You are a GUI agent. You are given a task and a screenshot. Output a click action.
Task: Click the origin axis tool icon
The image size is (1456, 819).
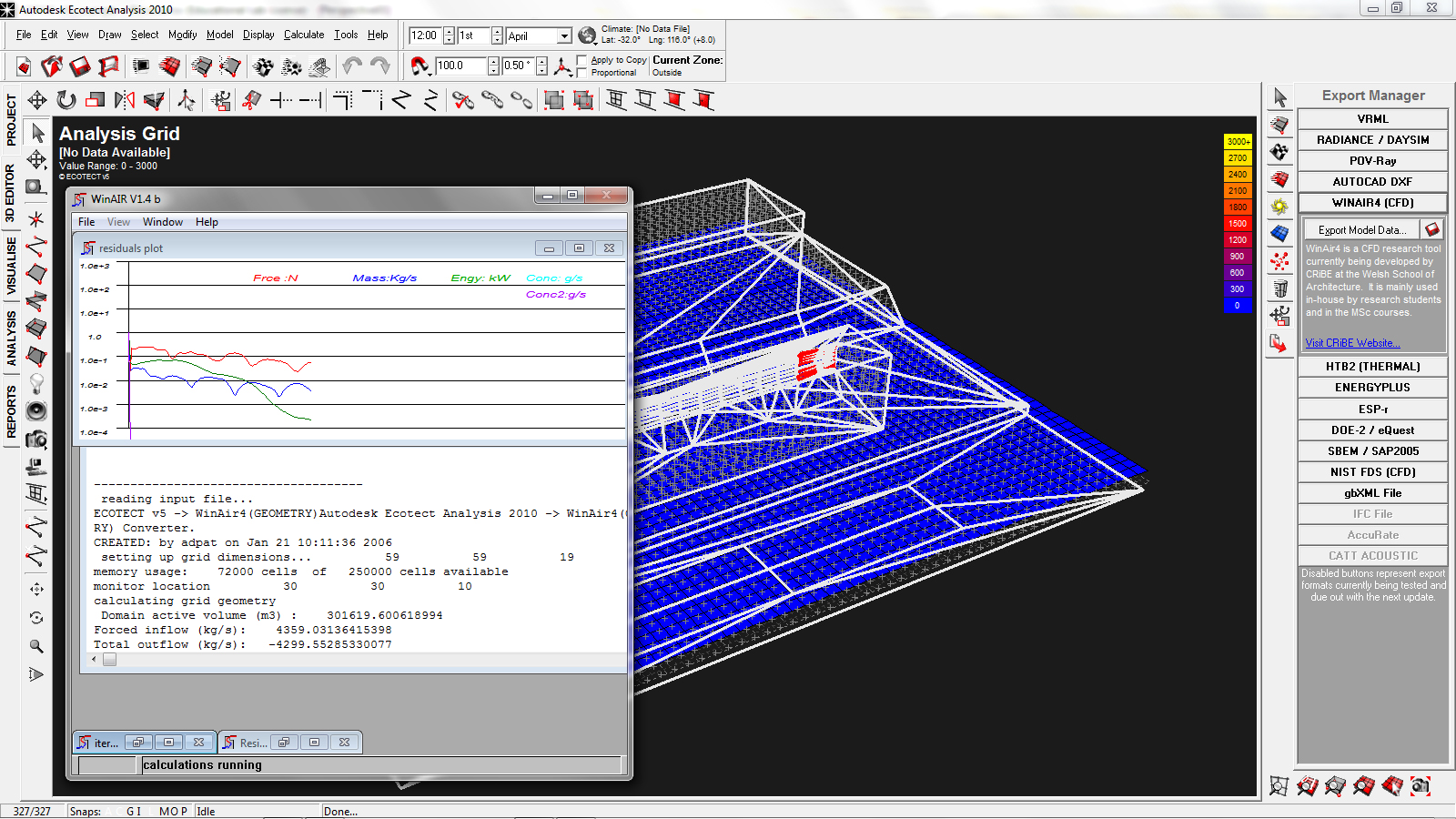(562, 66)
